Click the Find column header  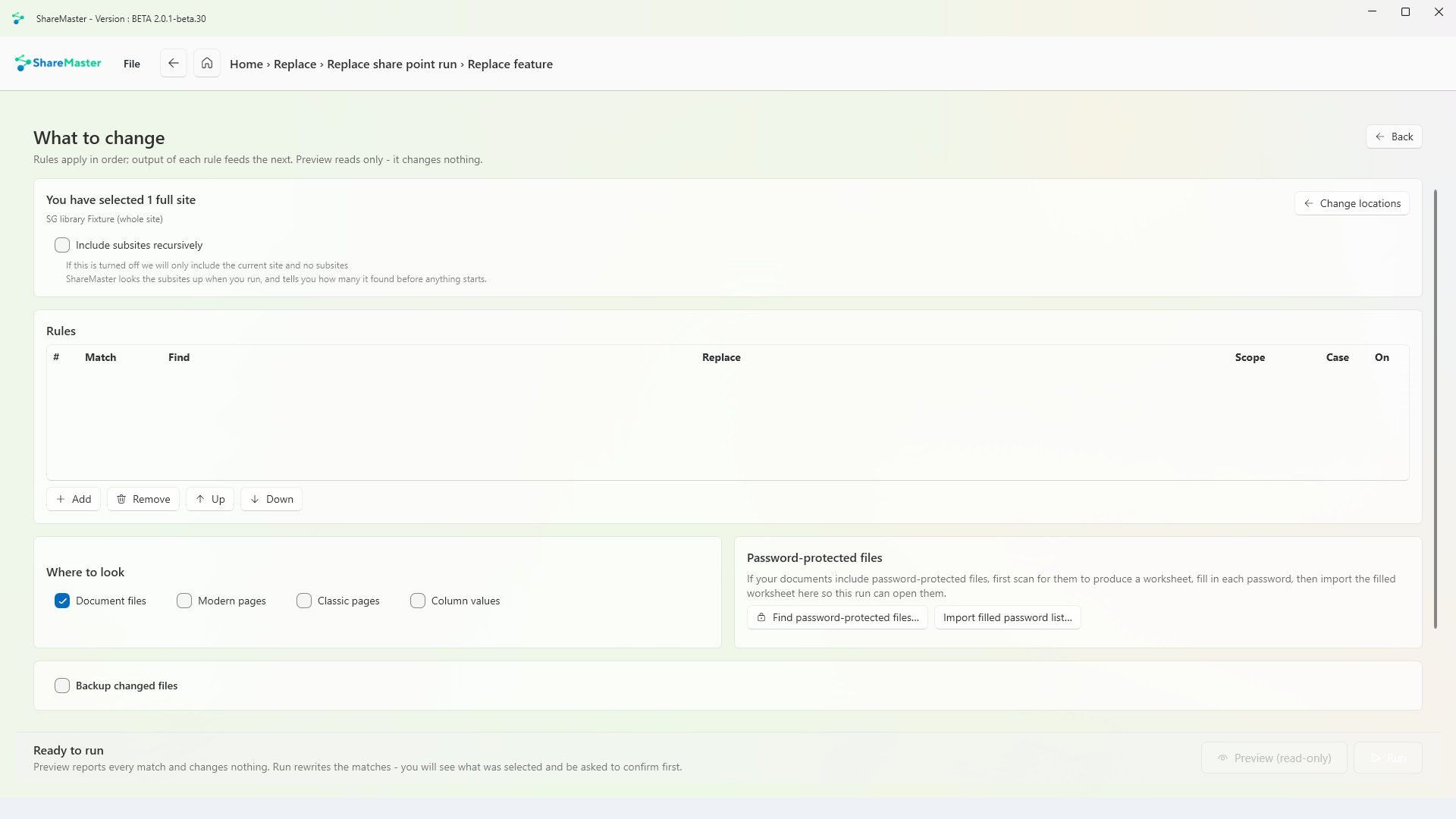coord(179,357)
